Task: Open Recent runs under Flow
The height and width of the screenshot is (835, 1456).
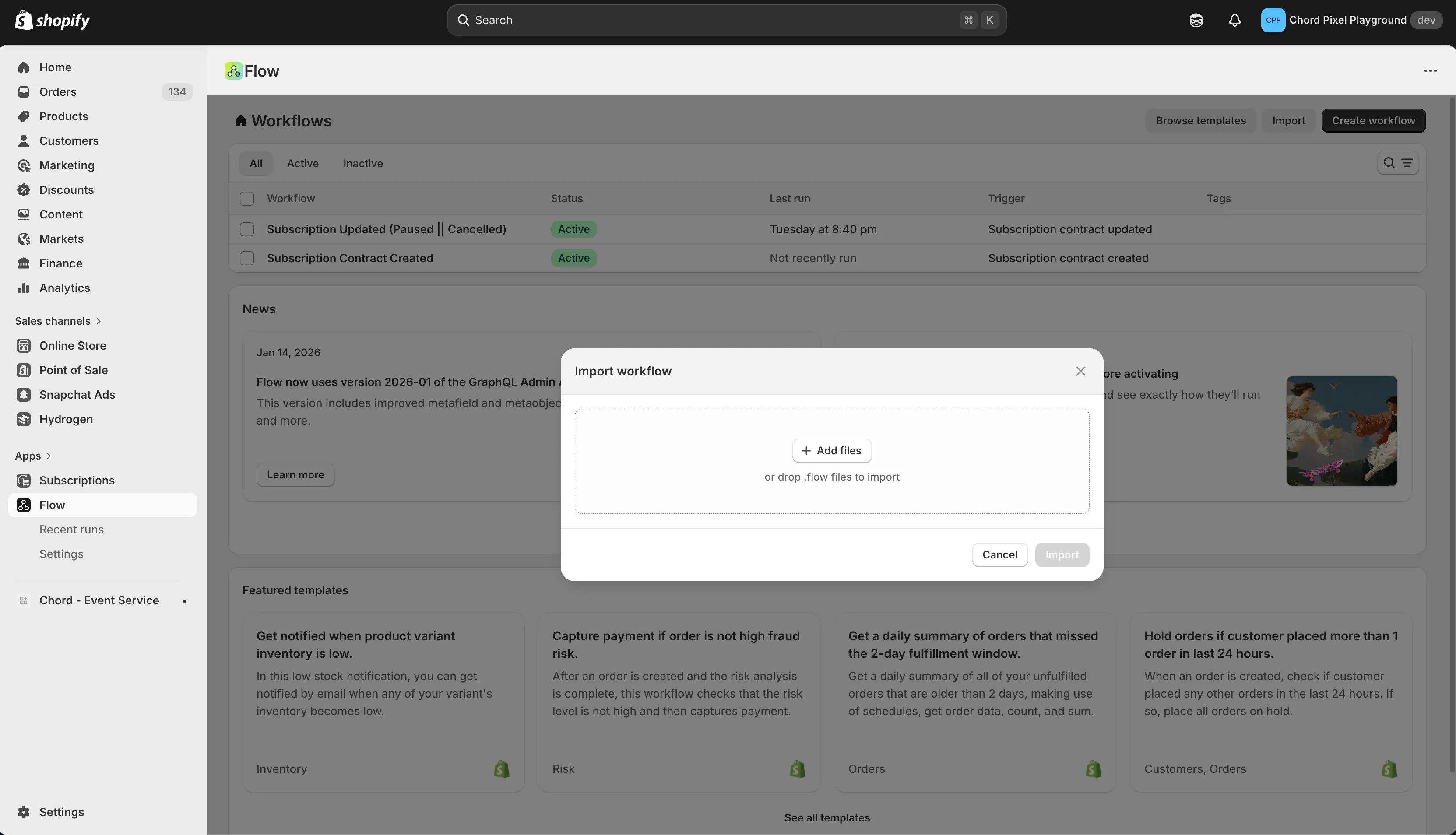Action: 72,530
